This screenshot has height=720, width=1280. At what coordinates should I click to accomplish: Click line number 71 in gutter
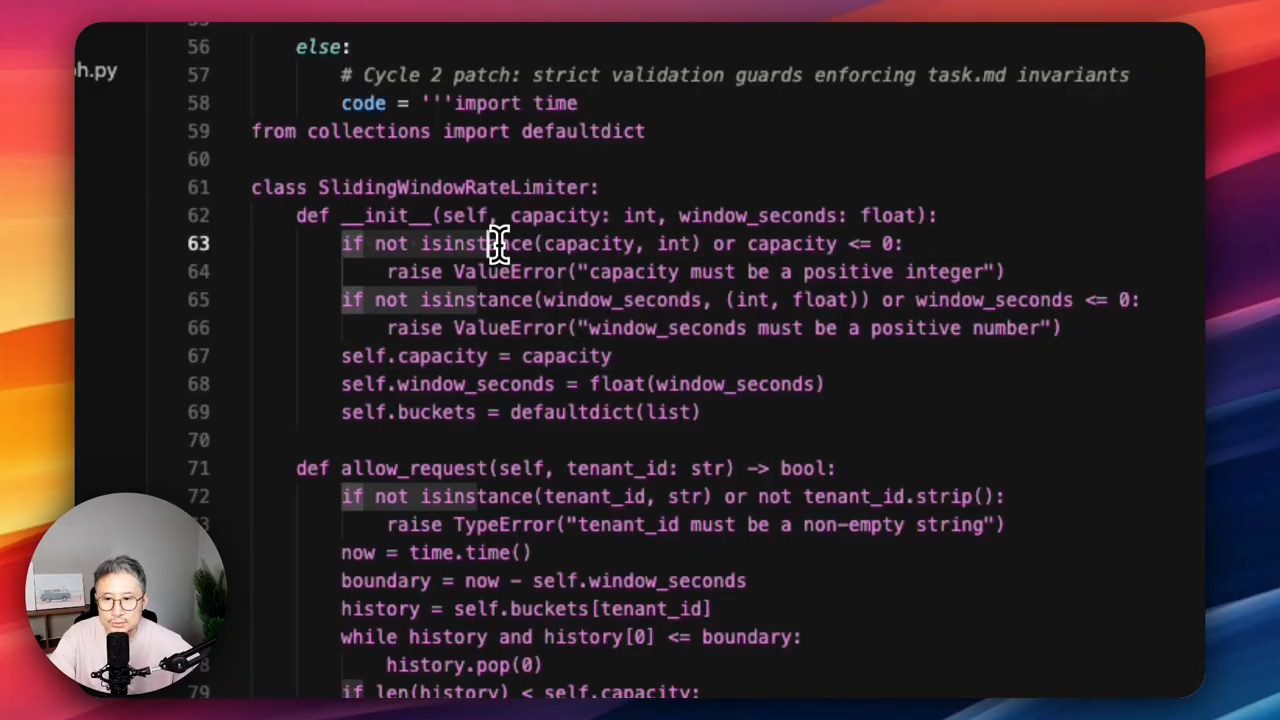coord(198,468)
